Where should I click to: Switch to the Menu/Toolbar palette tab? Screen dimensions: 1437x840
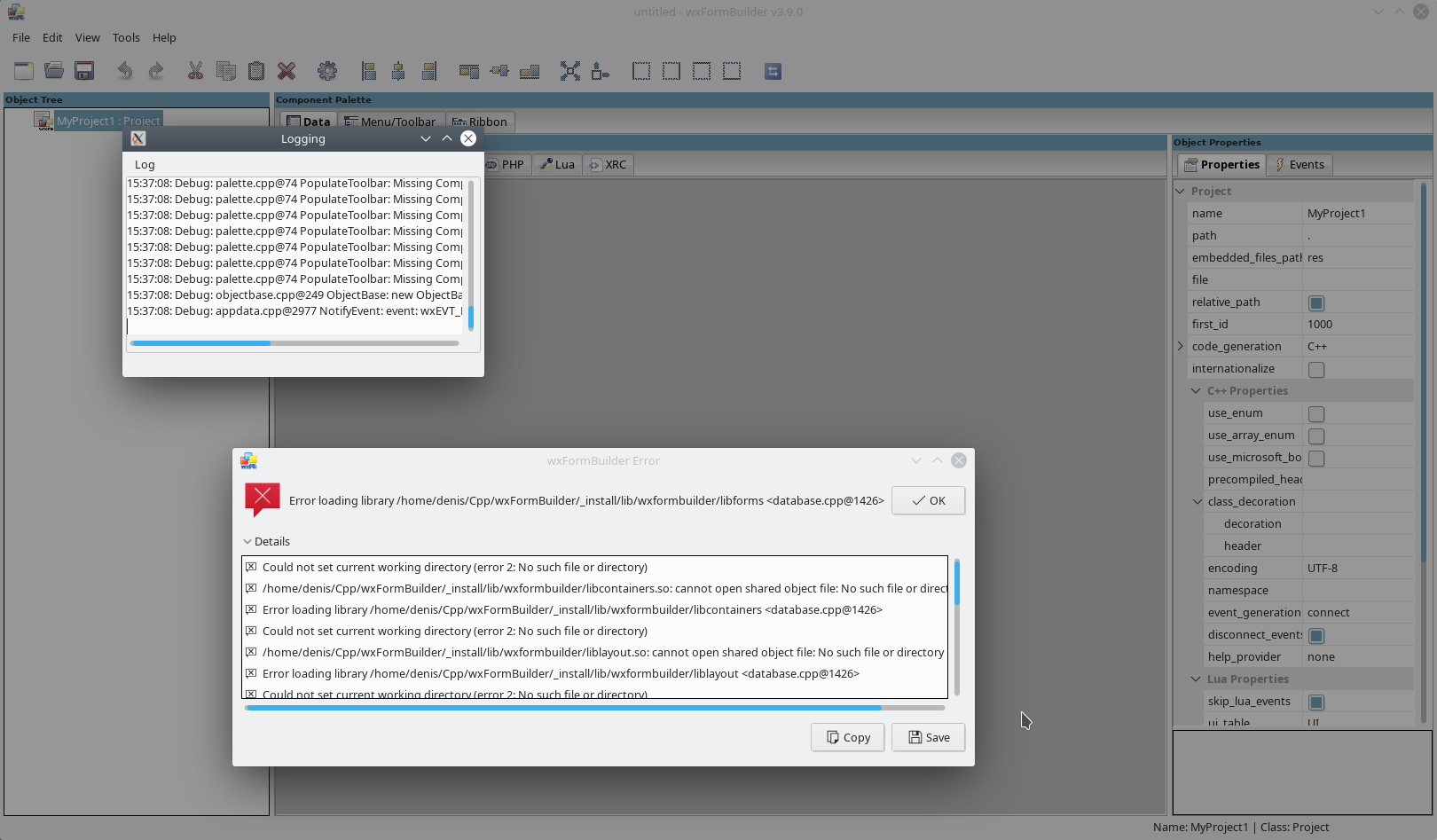pos(391,122)
